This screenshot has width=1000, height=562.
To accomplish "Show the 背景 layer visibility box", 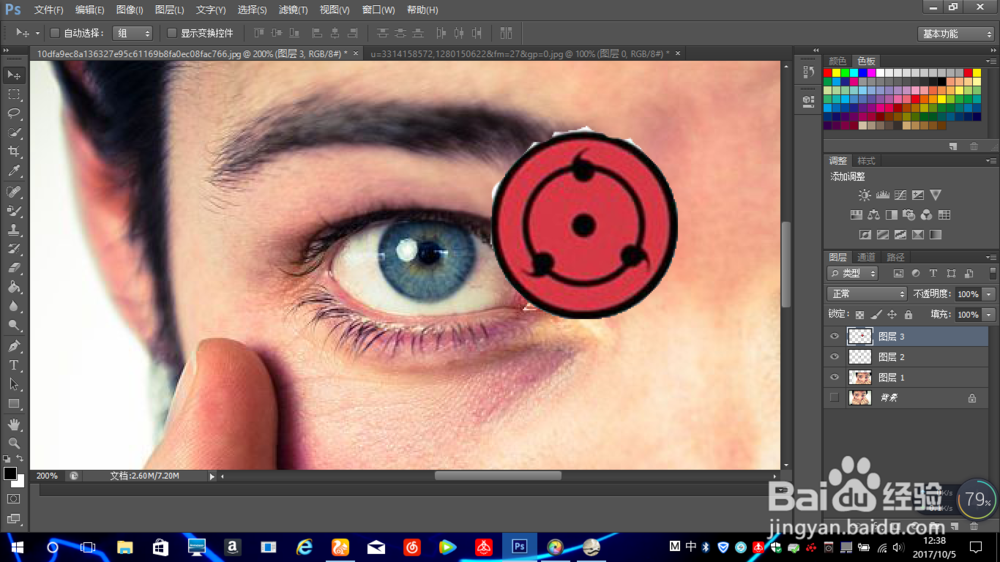I will pyautogui.click(x=834, y=397).
